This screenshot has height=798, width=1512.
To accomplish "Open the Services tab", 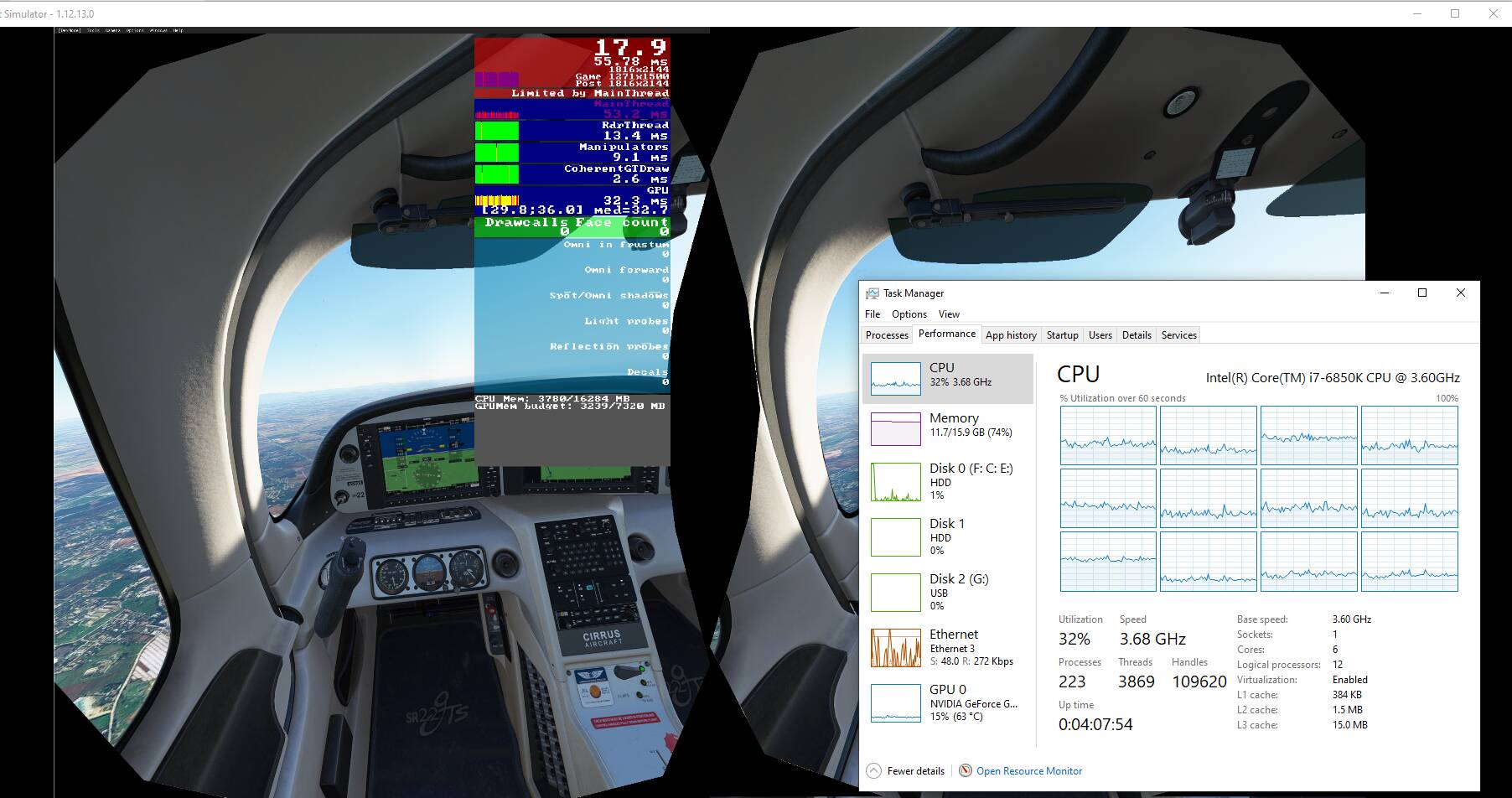I will tap(1178, 335).
